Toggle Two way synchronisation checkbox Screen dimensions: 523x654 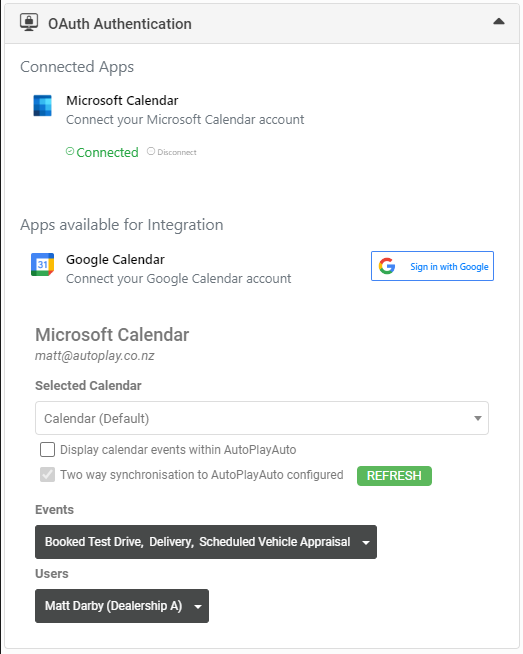coord(48,475)
